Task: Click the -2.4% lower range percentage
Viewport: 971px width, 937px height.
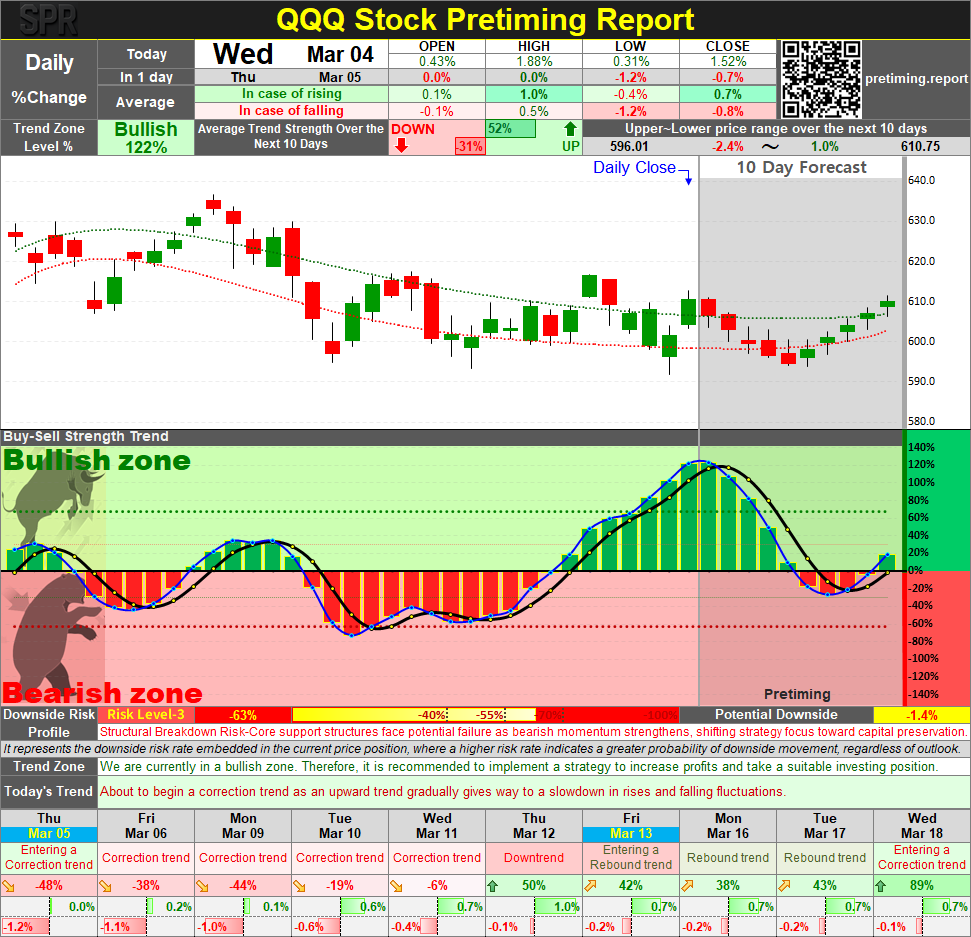Action: 728,147
